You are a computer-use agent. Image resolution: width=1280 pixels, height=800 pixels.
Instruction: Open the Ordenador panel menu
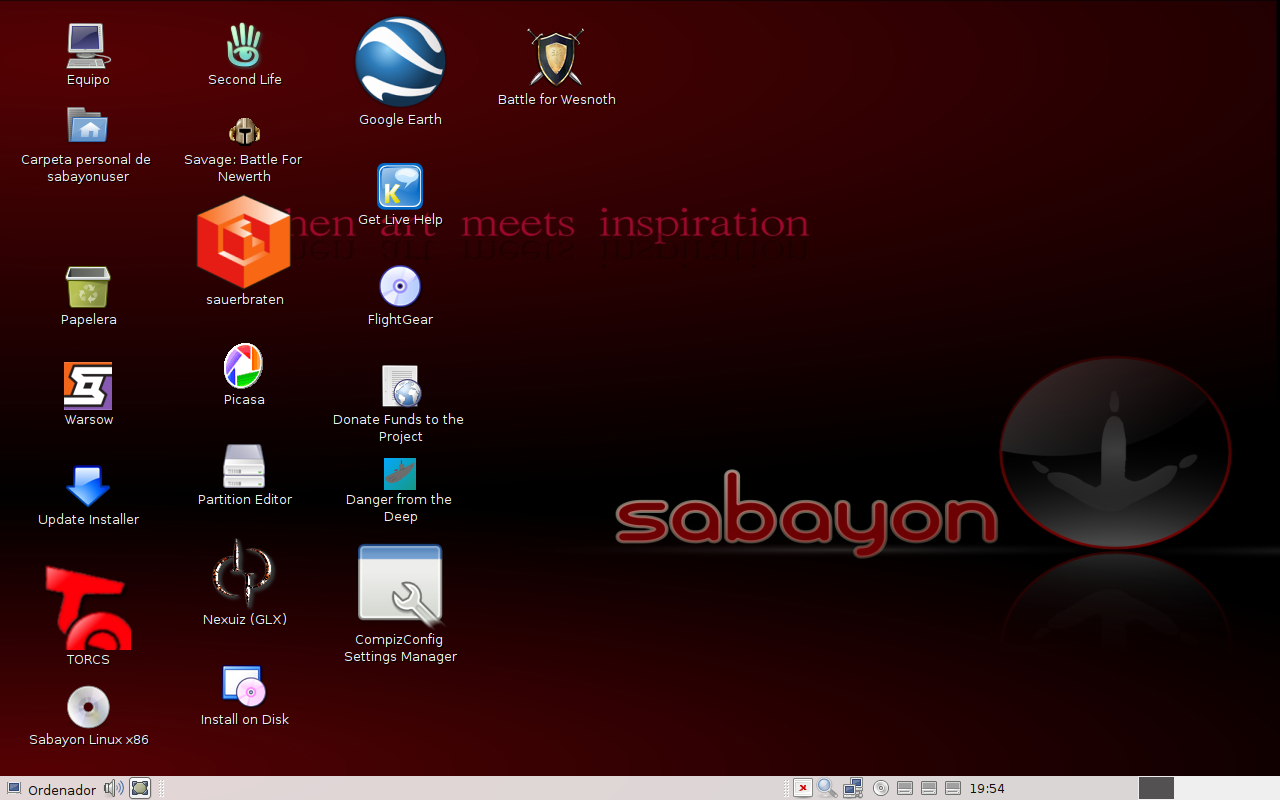50,789
